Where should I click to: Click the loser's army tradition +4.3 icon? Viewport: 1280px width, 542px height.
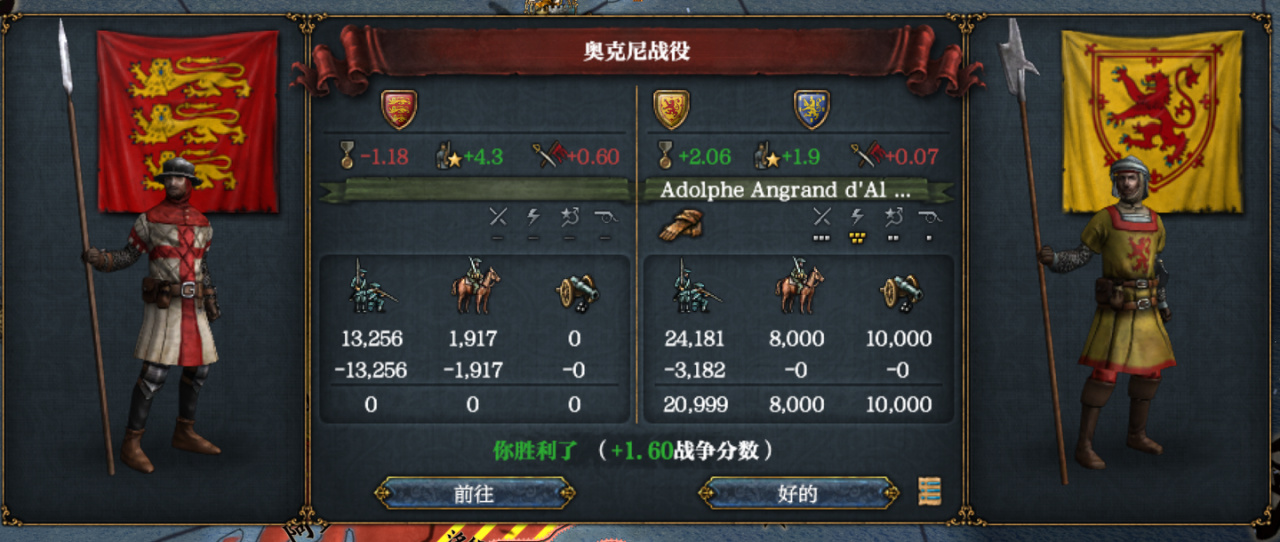[448, 156]
